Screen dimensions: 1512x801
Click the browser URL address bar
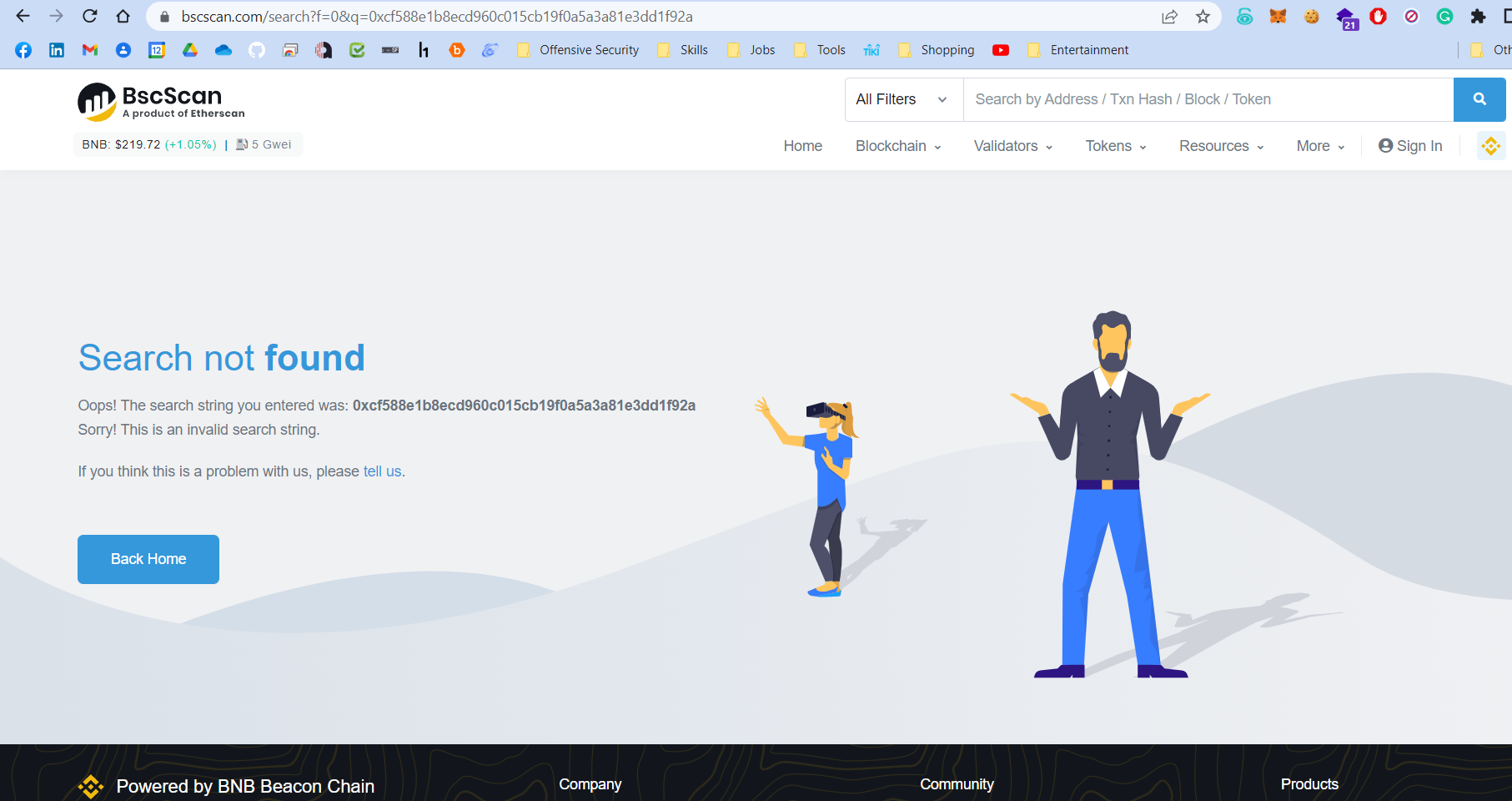(x=651, y=17)
